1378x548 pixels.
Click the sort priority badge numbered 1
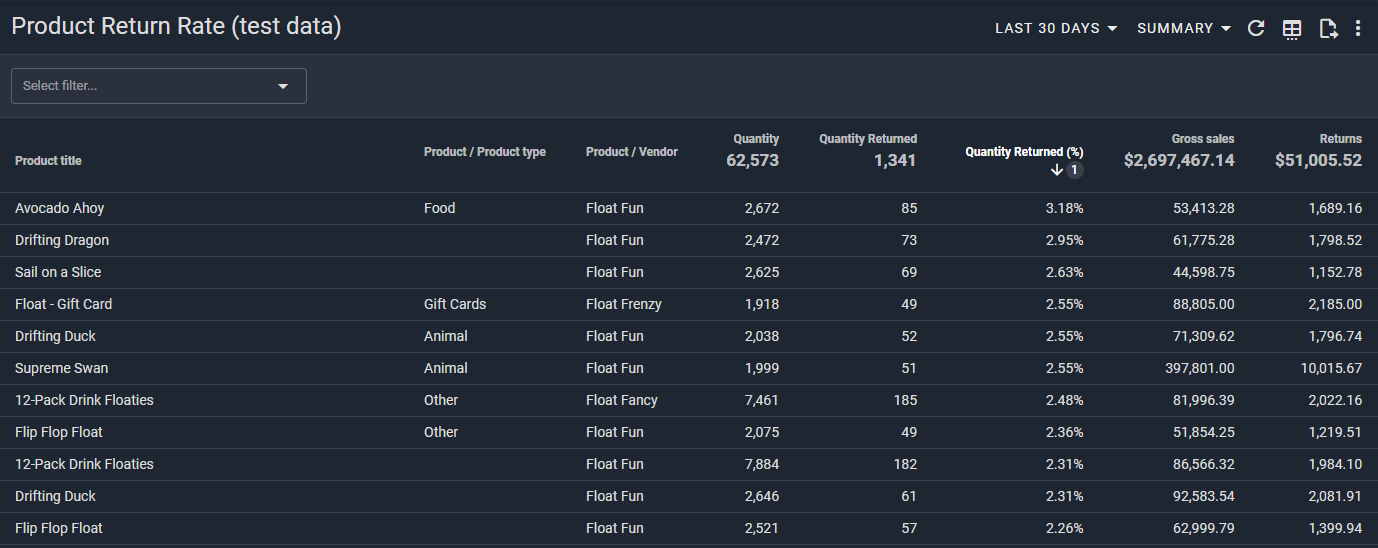(1075, 170)
